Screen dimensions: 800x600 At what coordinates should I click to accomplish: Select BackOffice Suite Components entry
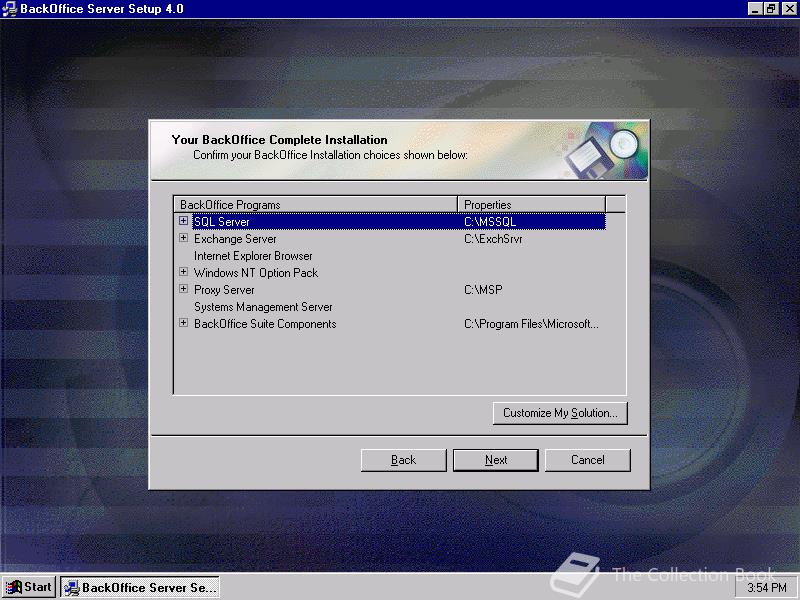(265, 324)
